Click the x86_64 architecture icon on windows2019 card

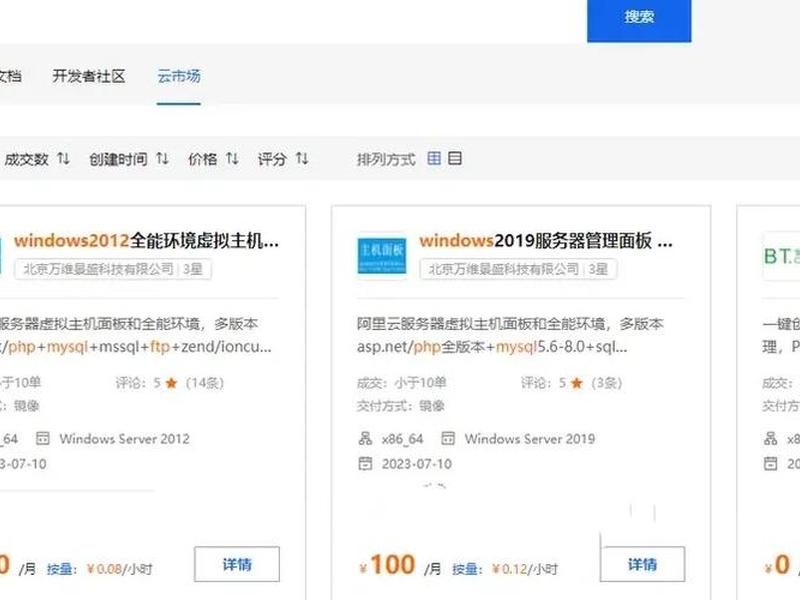365,438
